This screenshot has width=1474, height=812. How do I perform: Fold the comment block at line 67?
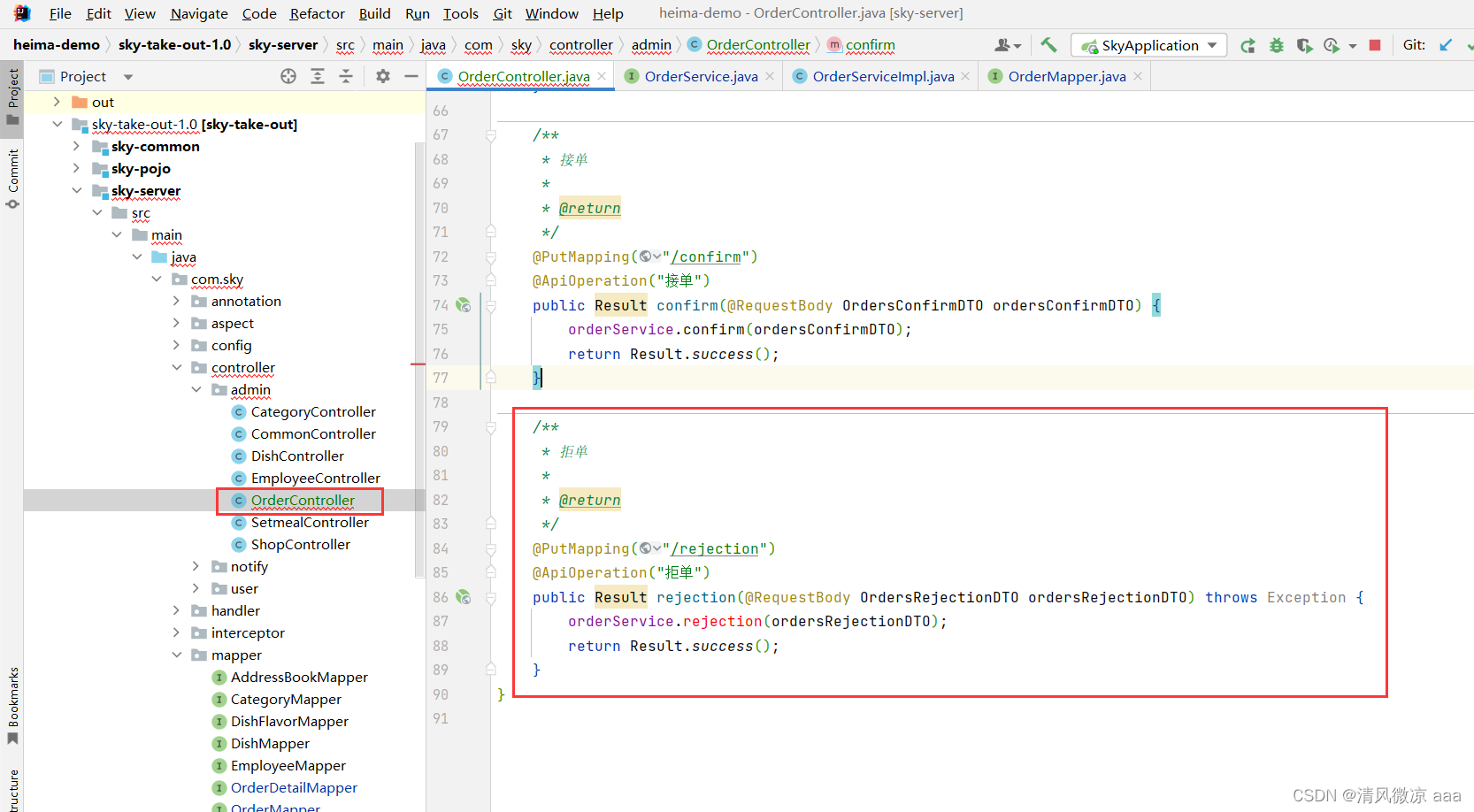[491, 135]
